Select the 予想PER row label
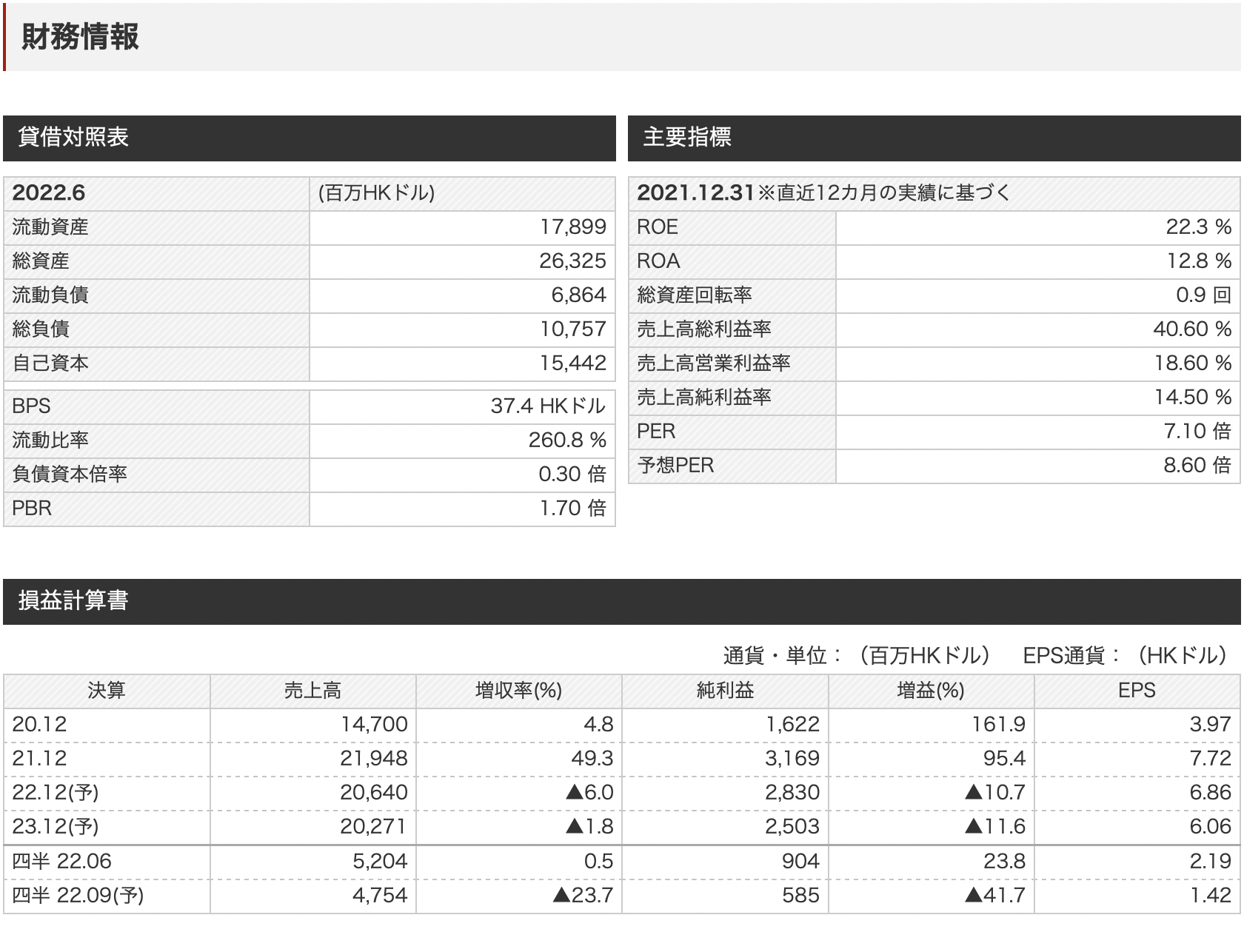This screenshot has width=1244, height=952. tap(675, 466)
